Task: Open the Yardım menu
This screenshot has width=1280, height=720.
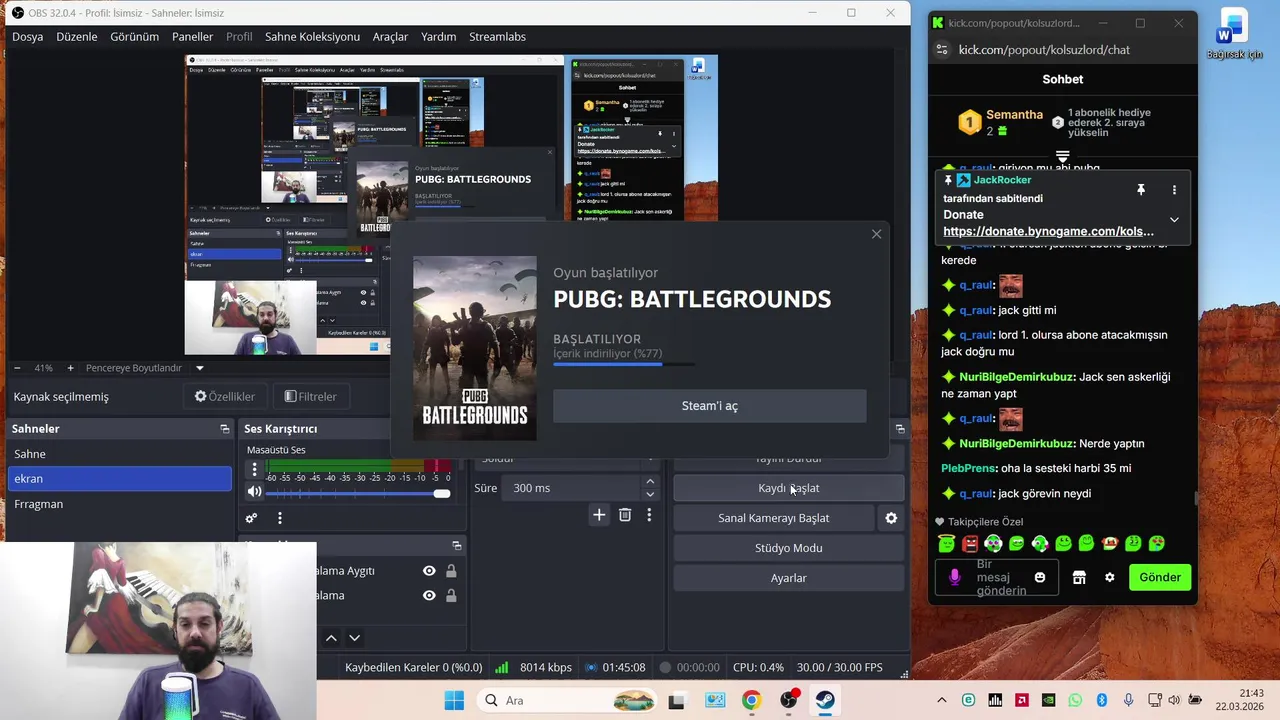Action: pyautogui.click(x=438, y=36)
